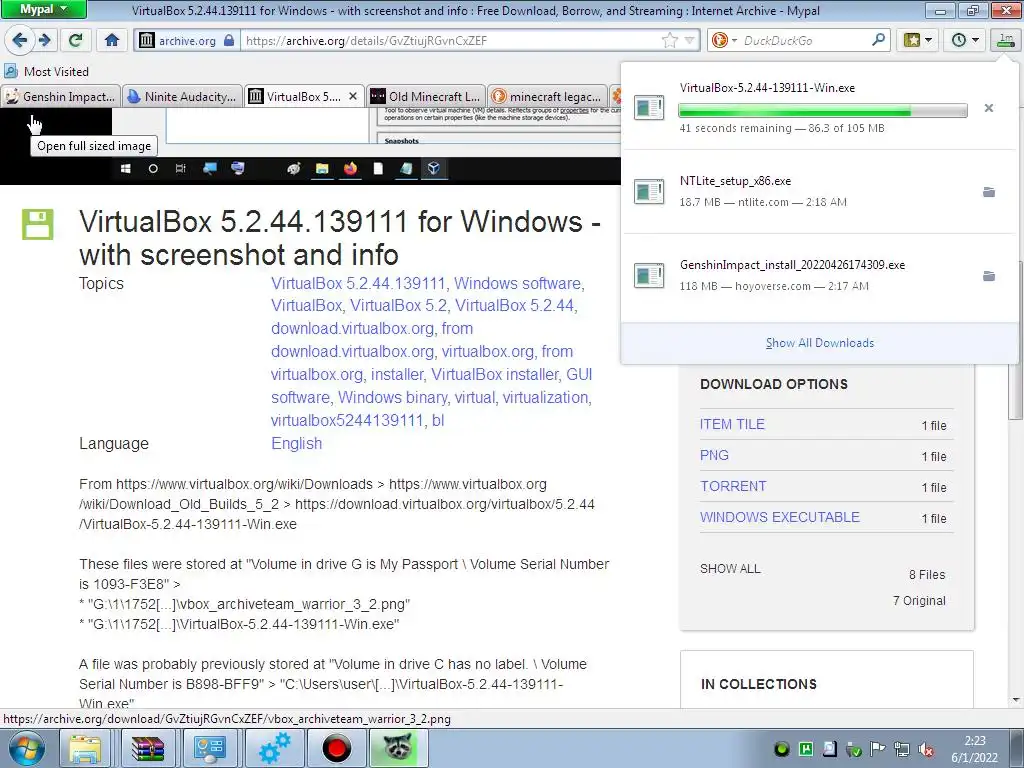Switch to the Ninite Audacity tab
Screen dimensions: 1024x768
pos(182,97)
